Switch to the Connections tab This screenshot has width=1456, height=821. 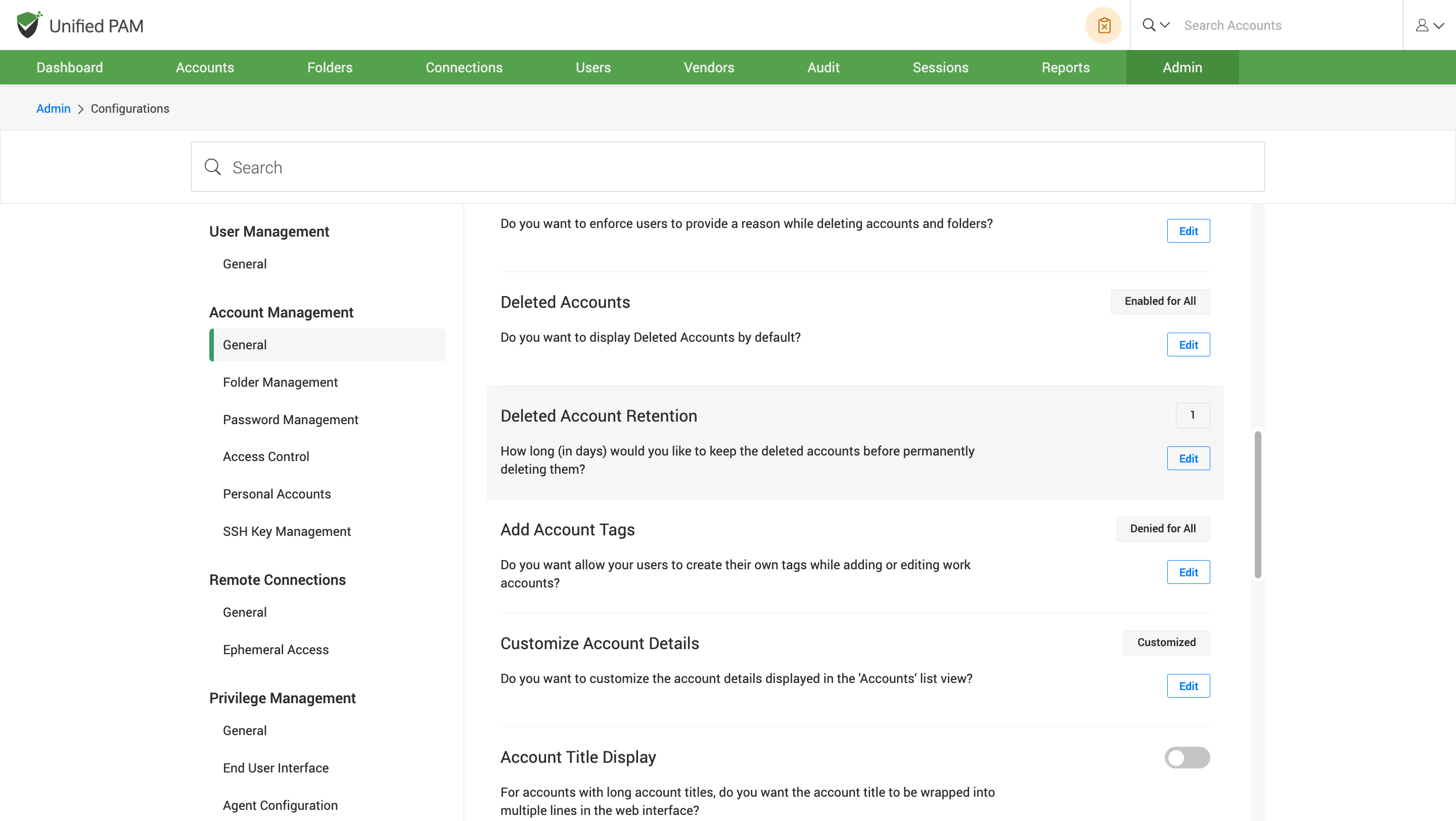point(464,67)
